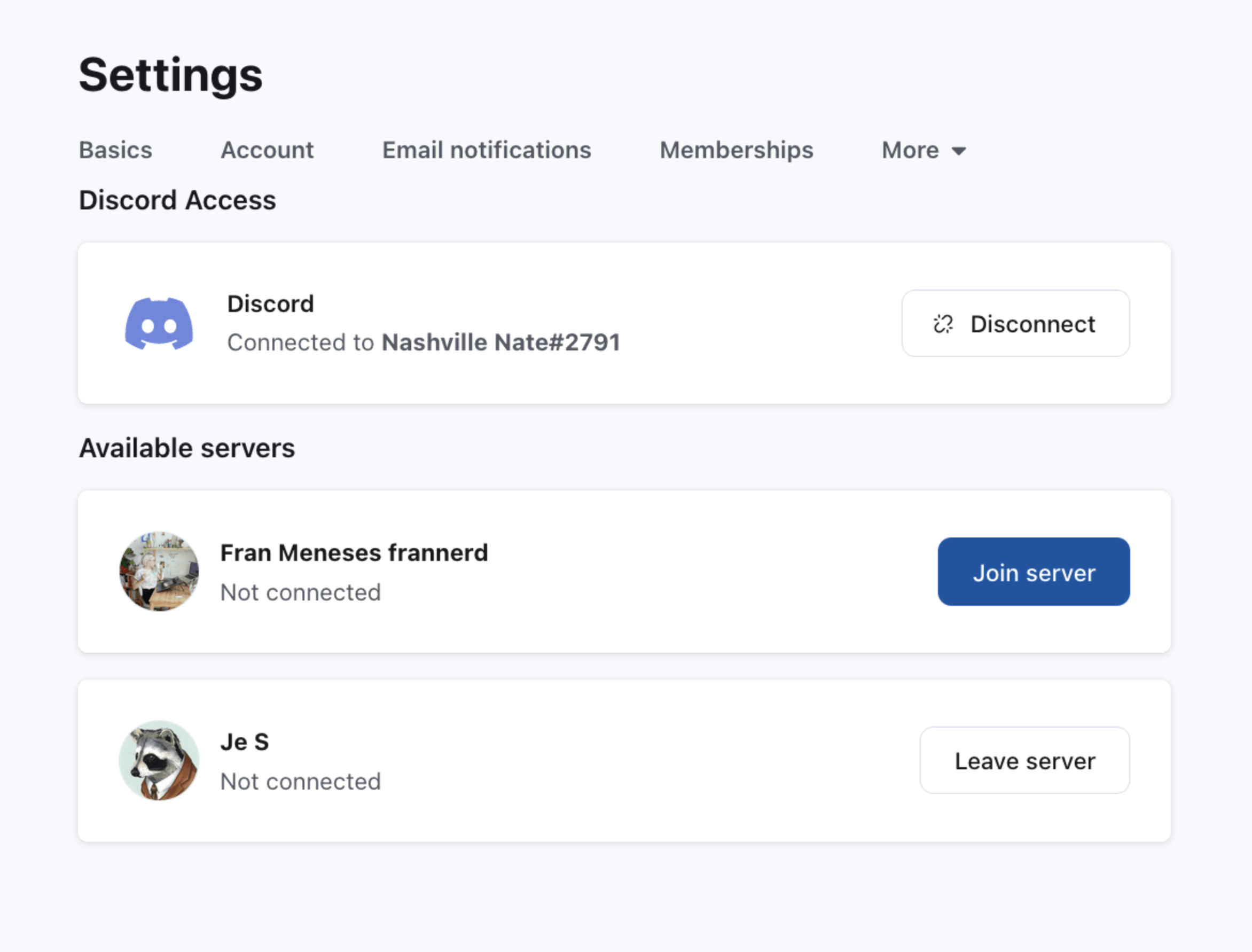Click the caret arrow next to More
1252x952 pixels.
pos(959,151)
